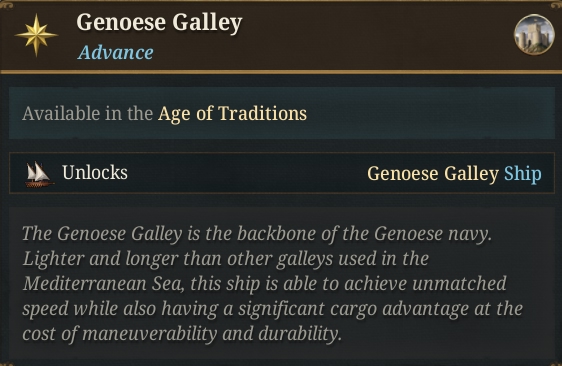The image size is (562, 366).
Task: Open the Age of Traditions link
Action: [x=232, y=114]
